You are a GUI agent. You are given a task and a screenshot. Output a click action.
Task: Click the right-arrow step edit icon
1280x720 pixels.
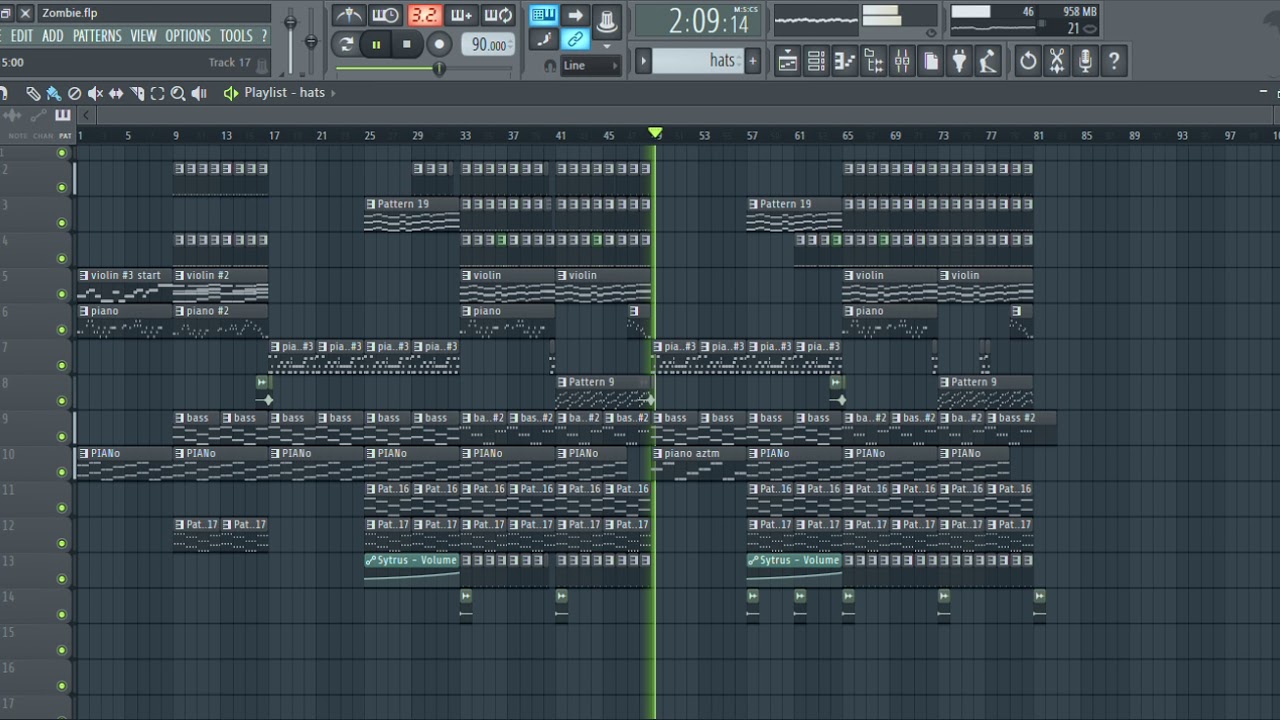576,15
